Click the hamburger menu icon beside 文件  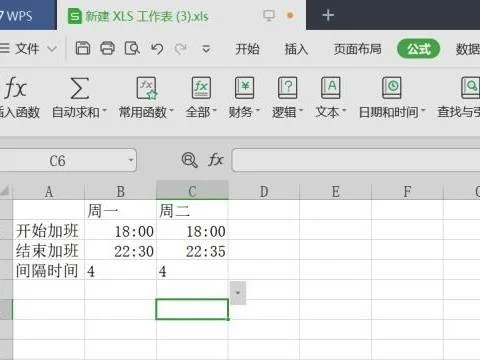pos(5,49)
